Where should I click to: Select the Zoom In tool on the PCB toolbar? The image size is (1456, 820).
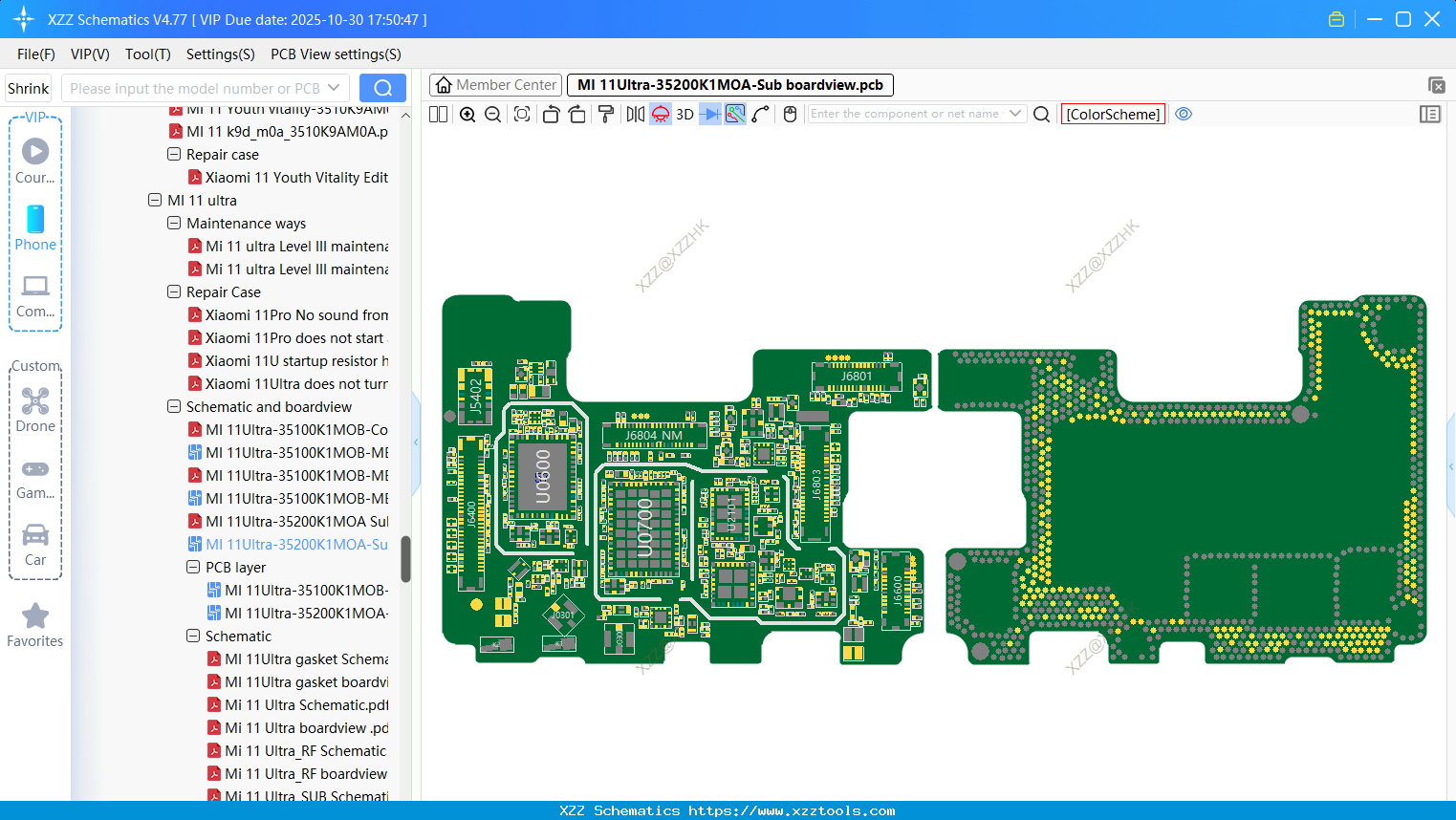(x=467, y=114)
